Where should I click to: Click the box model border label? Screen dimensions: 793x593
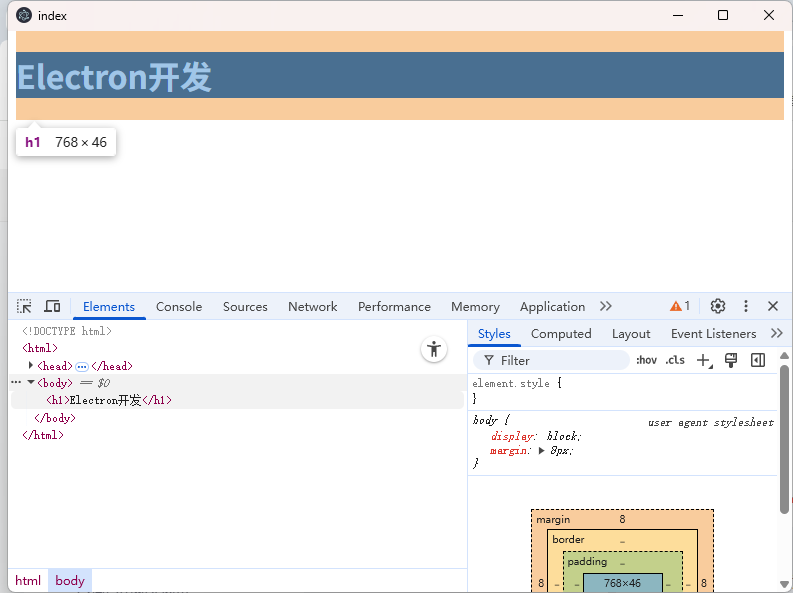(568, 539)
